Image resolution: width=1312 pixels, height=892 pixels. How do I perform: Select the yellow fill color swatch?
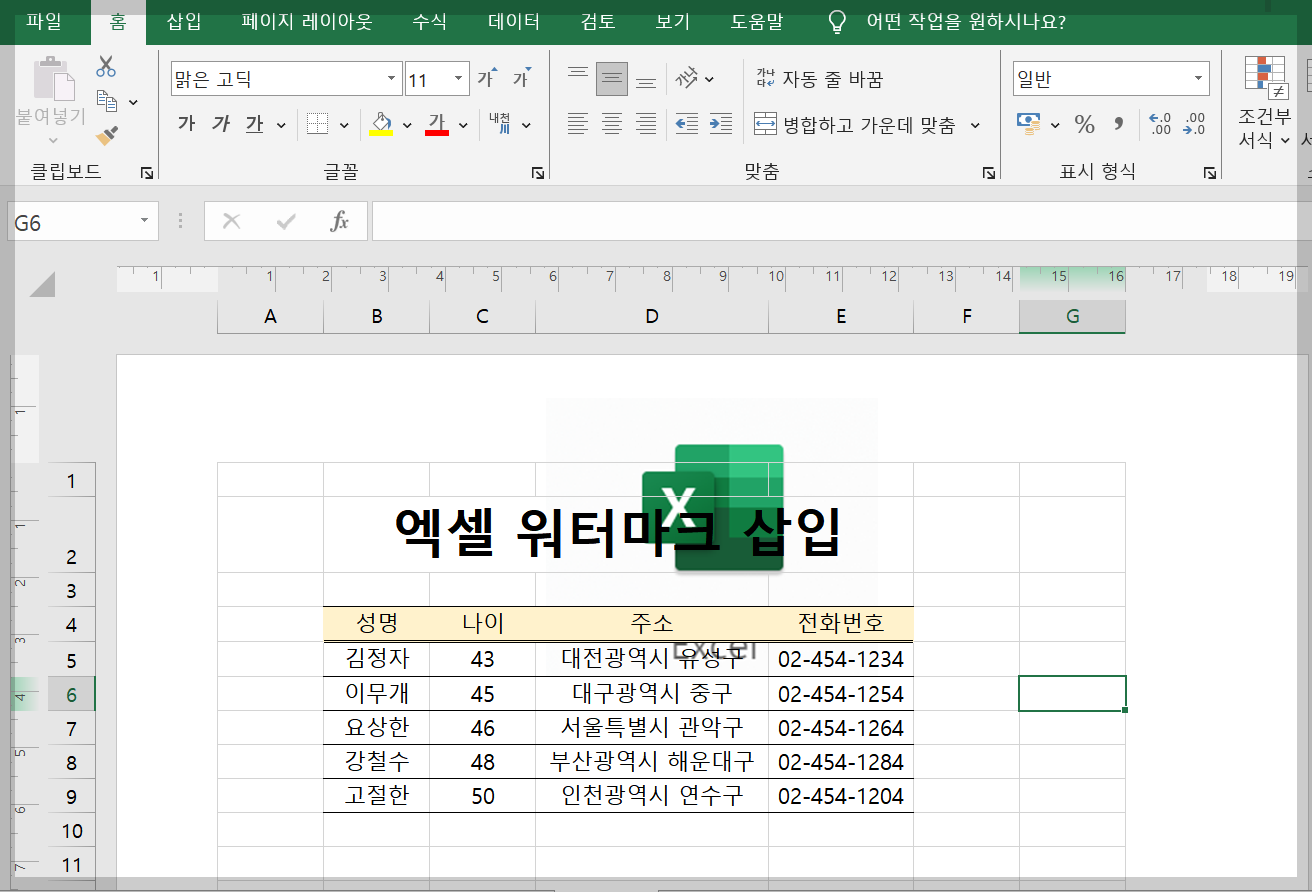click(381, 131)
